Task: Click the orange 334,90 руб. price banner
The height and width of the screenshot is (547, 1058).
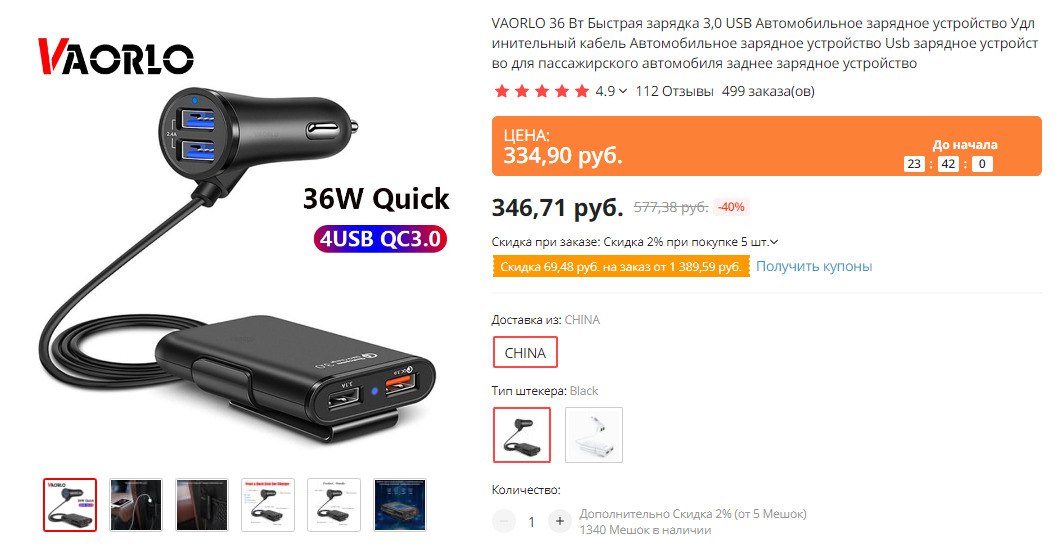Action: coord(767,146)
